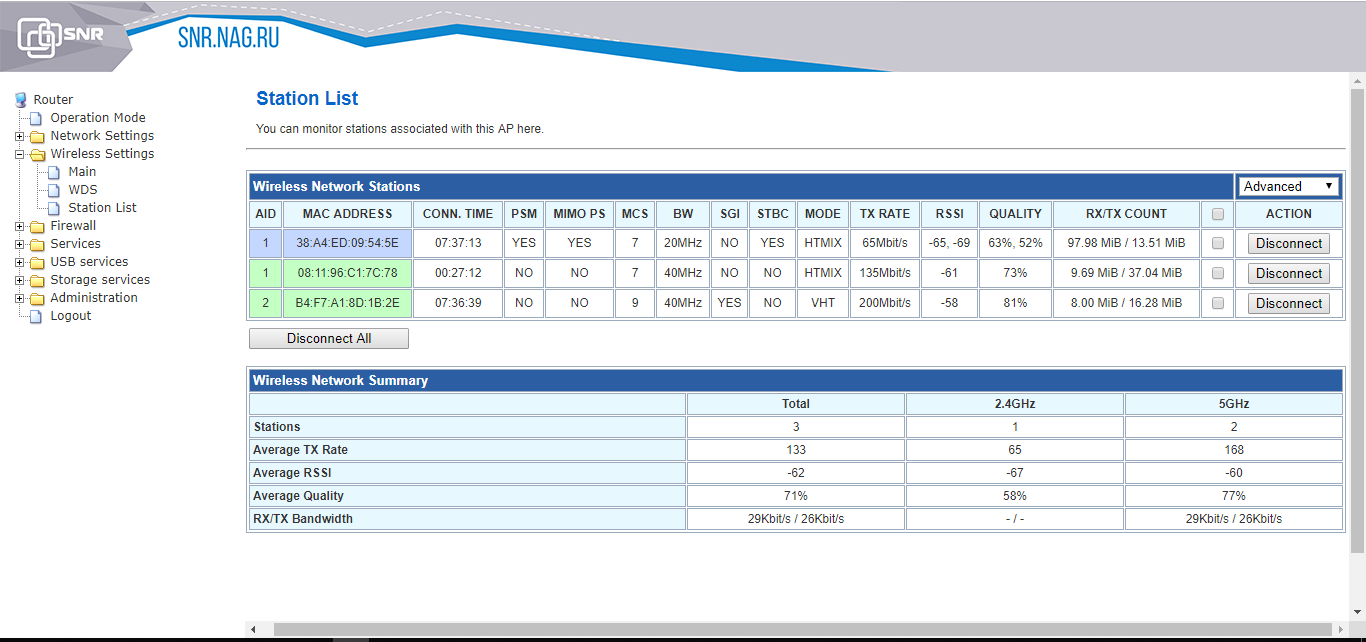Image resolution: width=1366 pixels, height=642 pixels.
Task: Click the QUALITY column header
Action: coord(1016,214)
